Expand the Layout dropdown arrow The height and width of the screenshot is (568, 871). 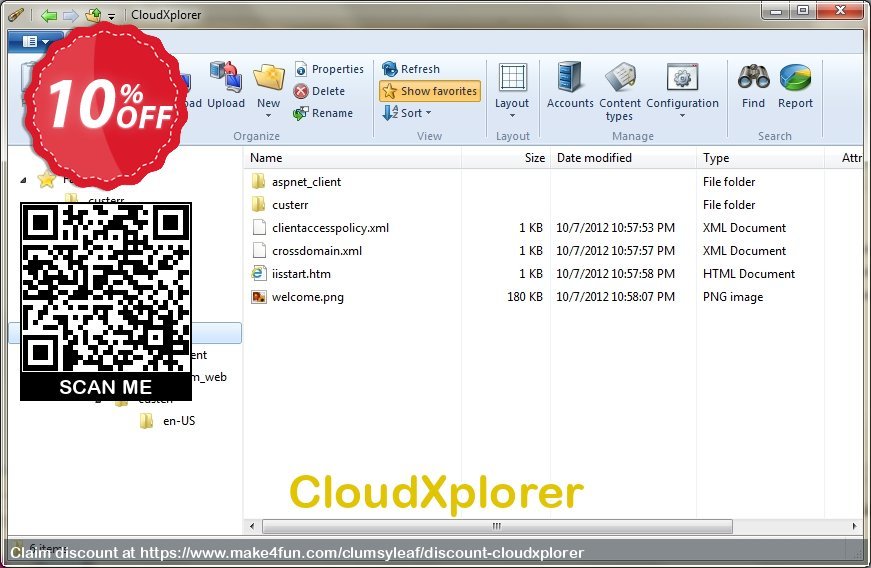pyautogui.click(x=512, y=115)
